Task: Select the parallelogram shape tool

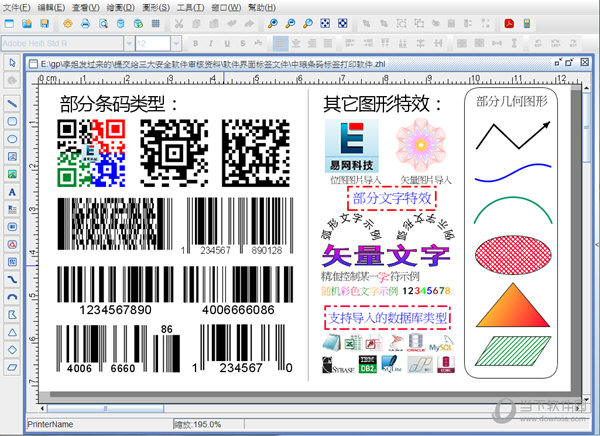Action: click(12, 367)
